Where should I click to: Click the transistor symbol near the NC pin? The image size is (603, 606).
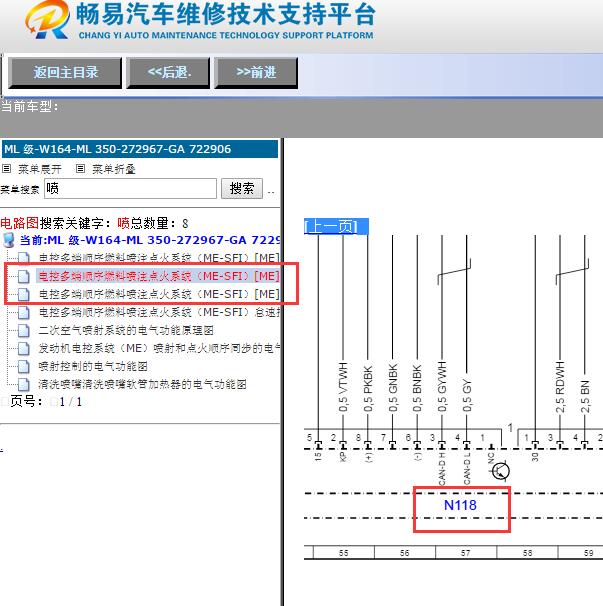click(501, 471)
